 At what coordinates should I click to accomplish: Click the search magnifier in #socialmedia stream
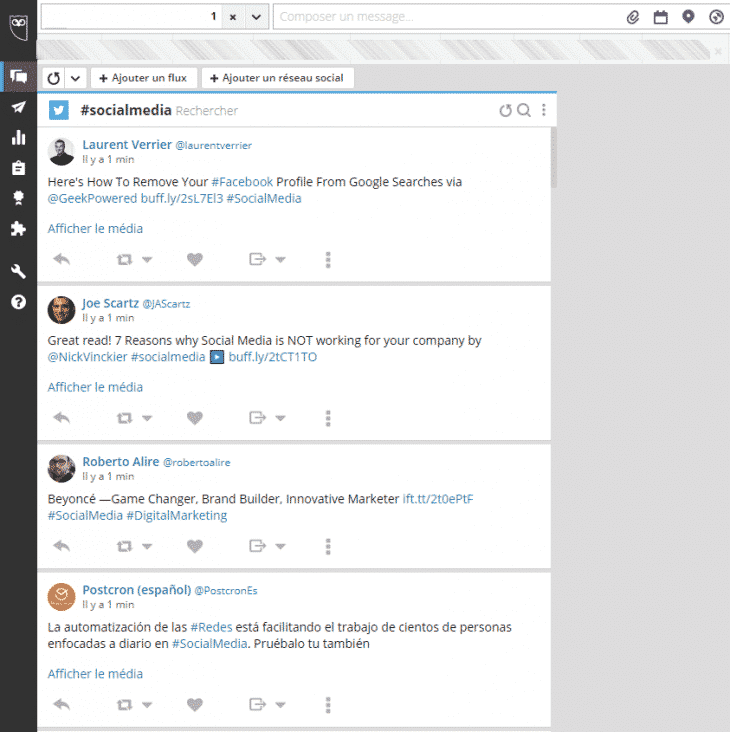(x=524, y=110)
